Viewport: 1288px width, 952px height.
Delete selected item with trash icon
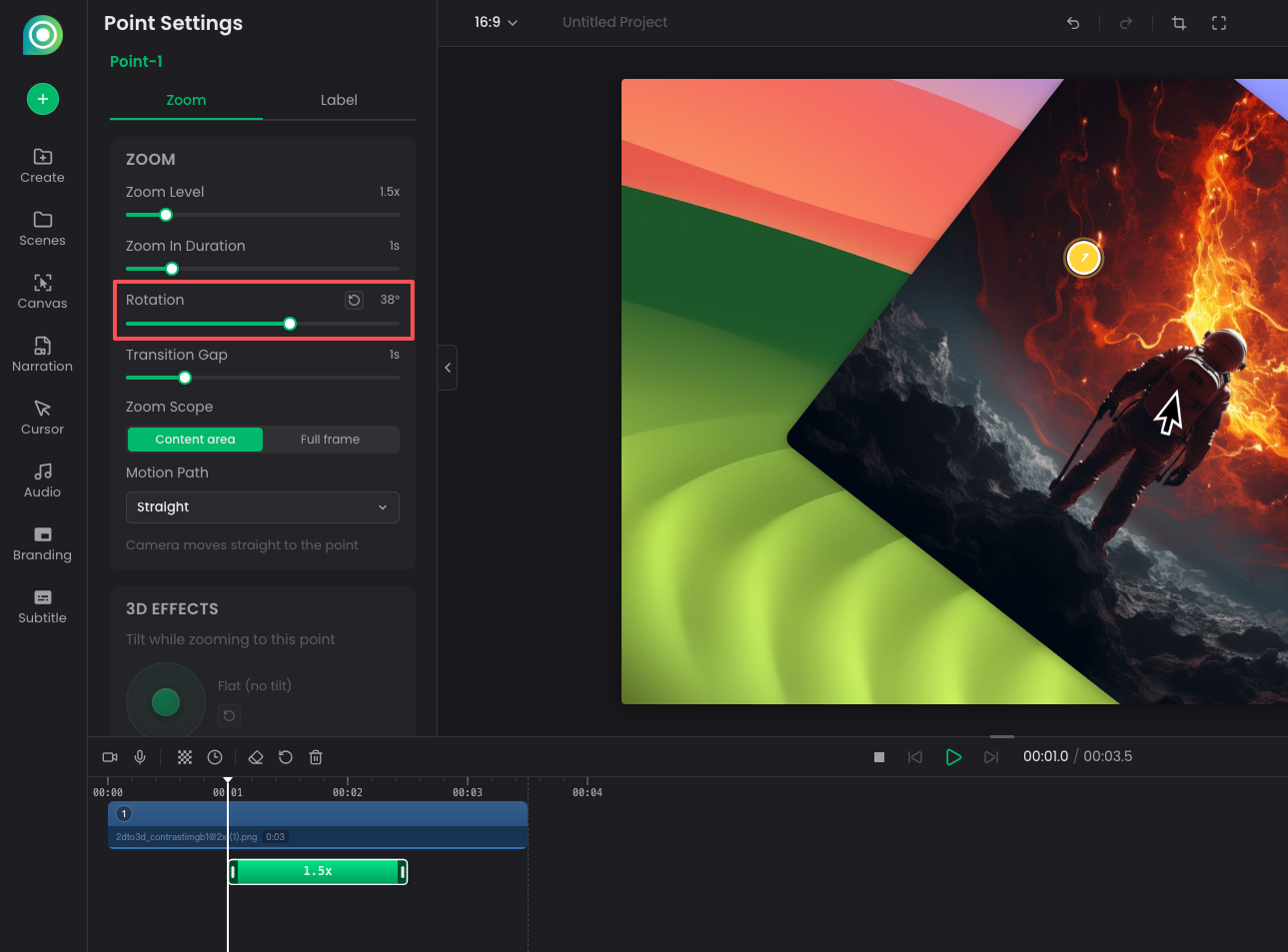(x=316, y=757)
